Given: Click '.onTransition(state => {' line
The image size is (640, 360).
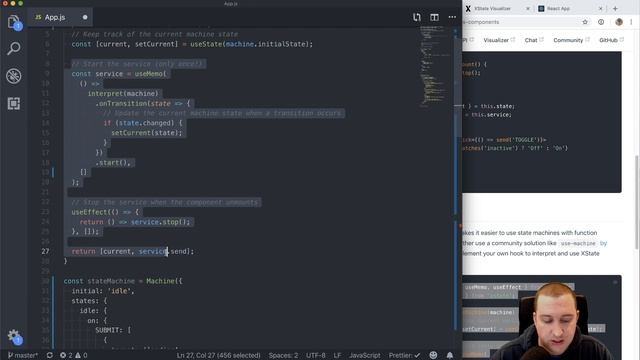Looking at the screenshot, I should pyautogui.click(x=143, y=103).
